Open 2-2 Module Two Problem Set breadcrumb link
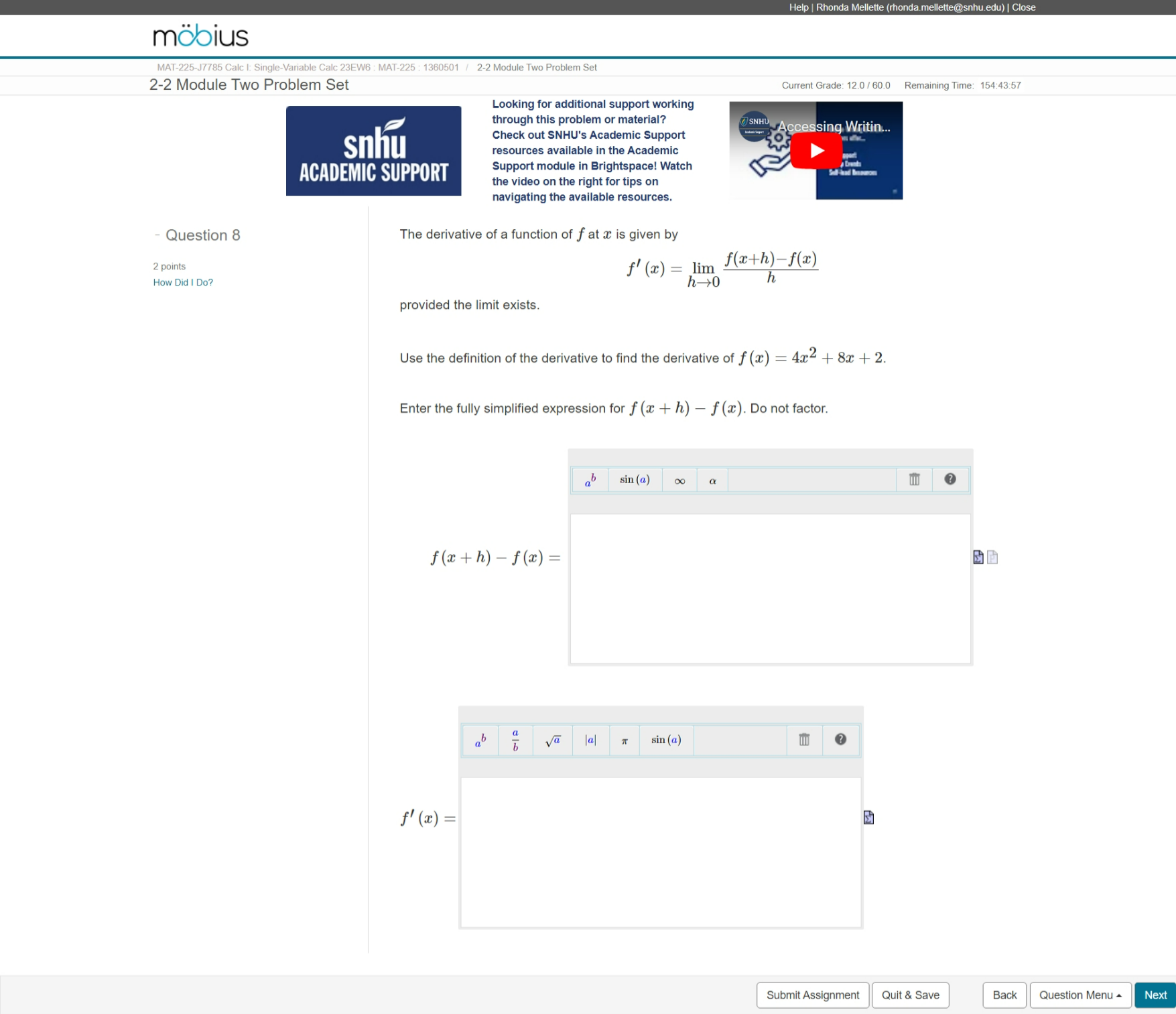 pyautogui.click(x=537, y=67)
